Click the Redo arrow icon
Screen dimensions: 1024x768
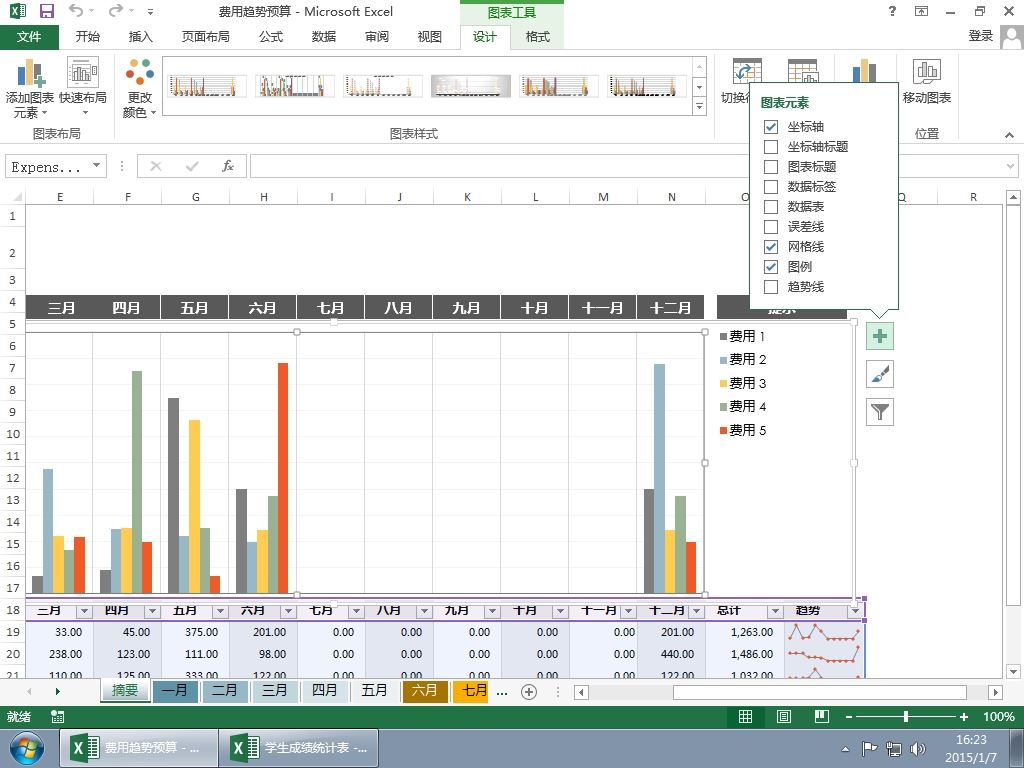(x=116, y=11)
